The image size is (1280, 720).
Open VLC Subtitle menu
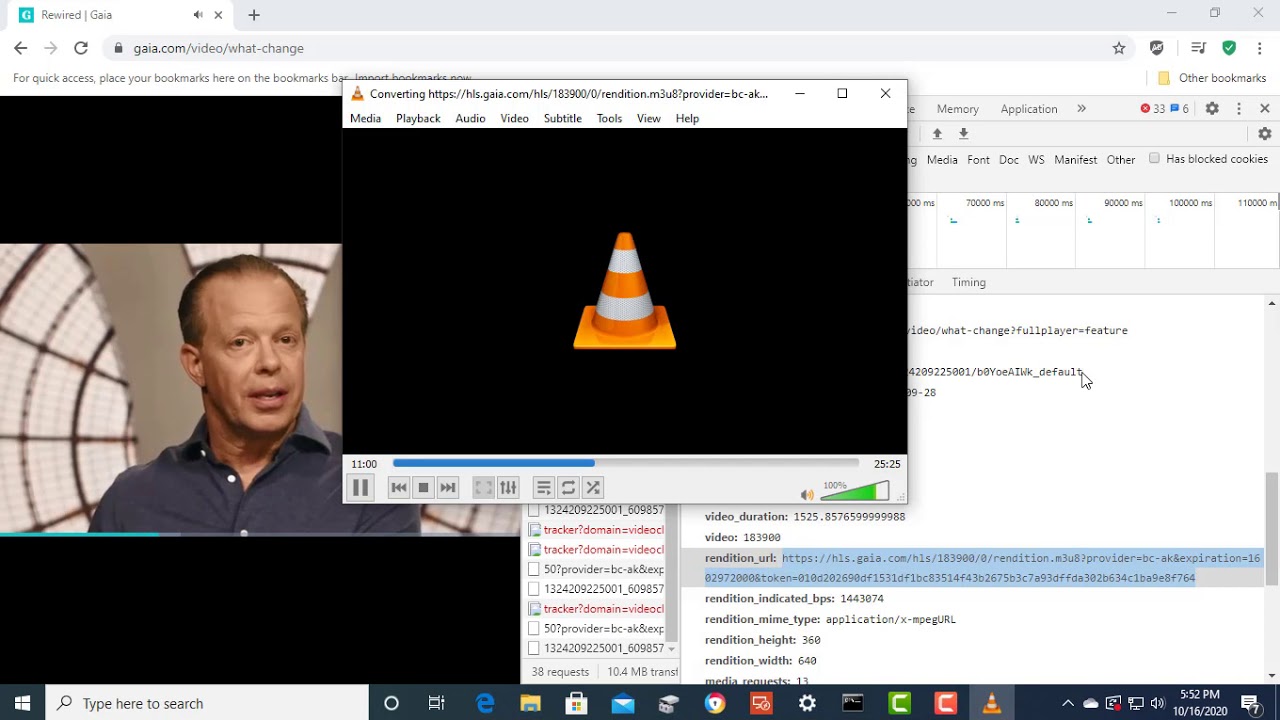point(562,118)
